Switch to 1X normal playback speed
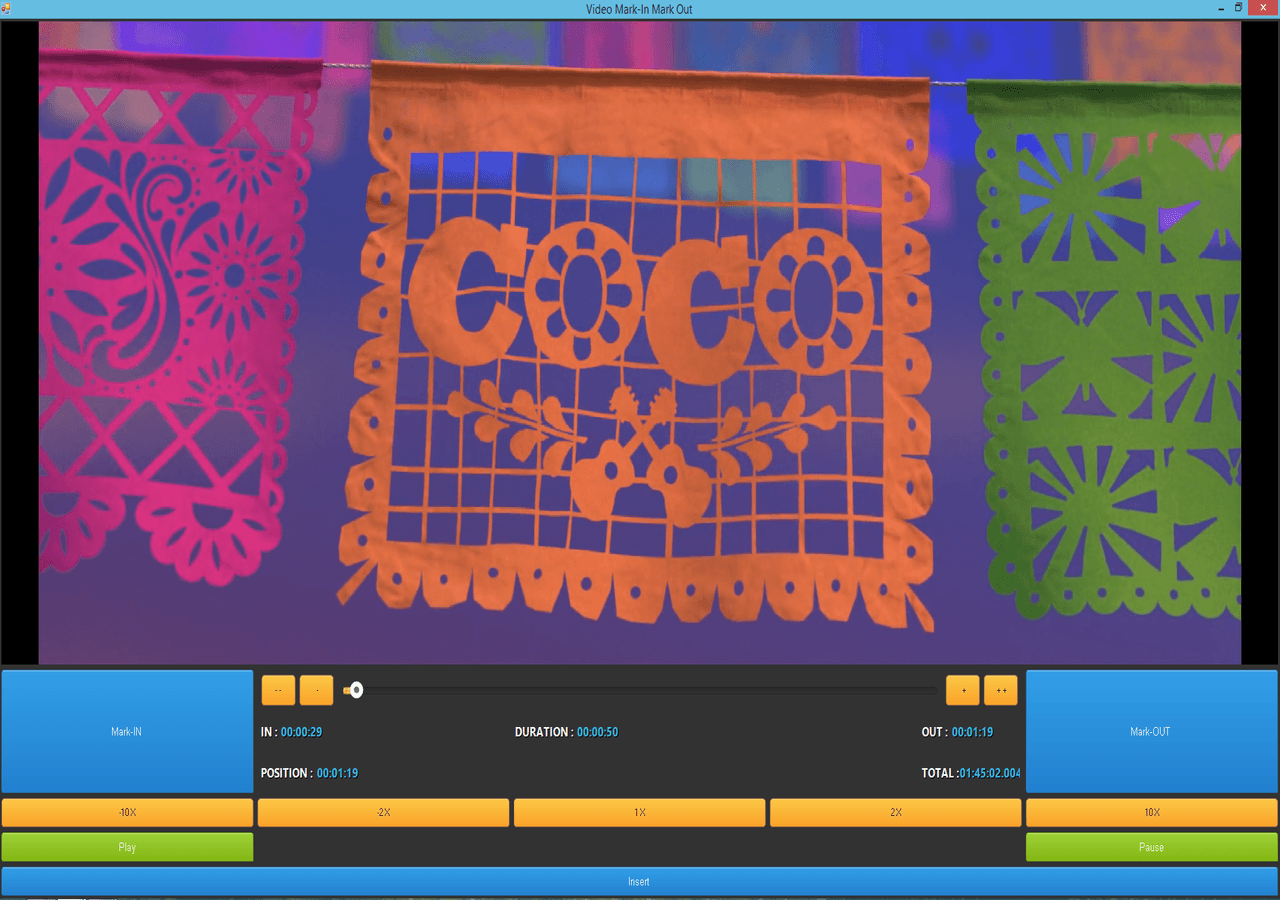1280x900 pixels. 639,813
